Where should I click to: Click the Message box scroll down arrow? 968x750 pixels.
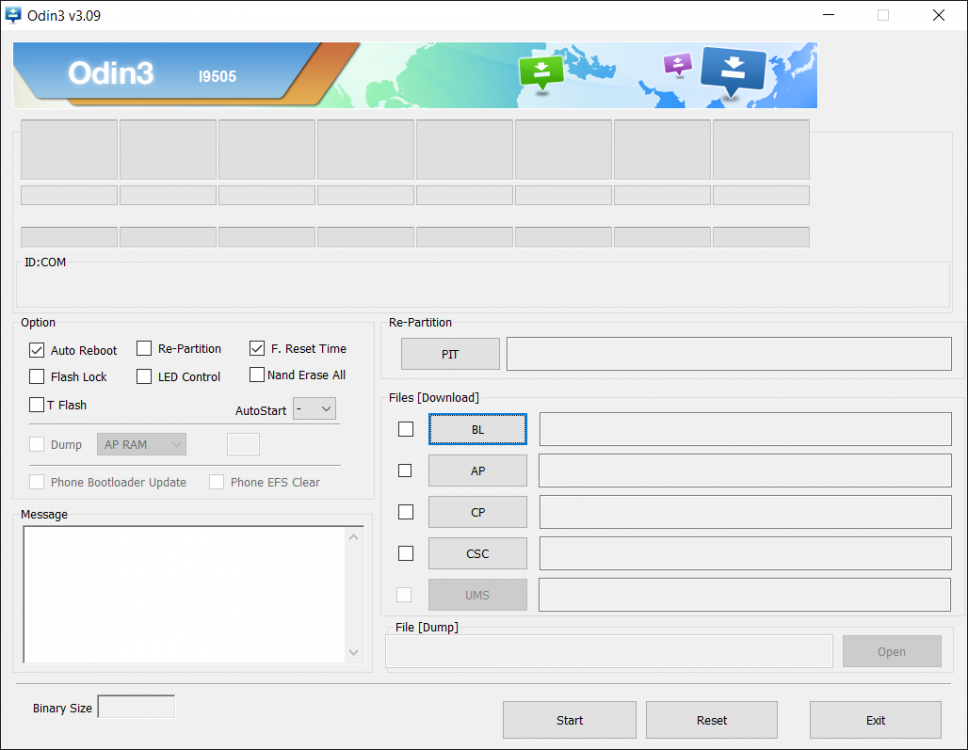(354, 652)
